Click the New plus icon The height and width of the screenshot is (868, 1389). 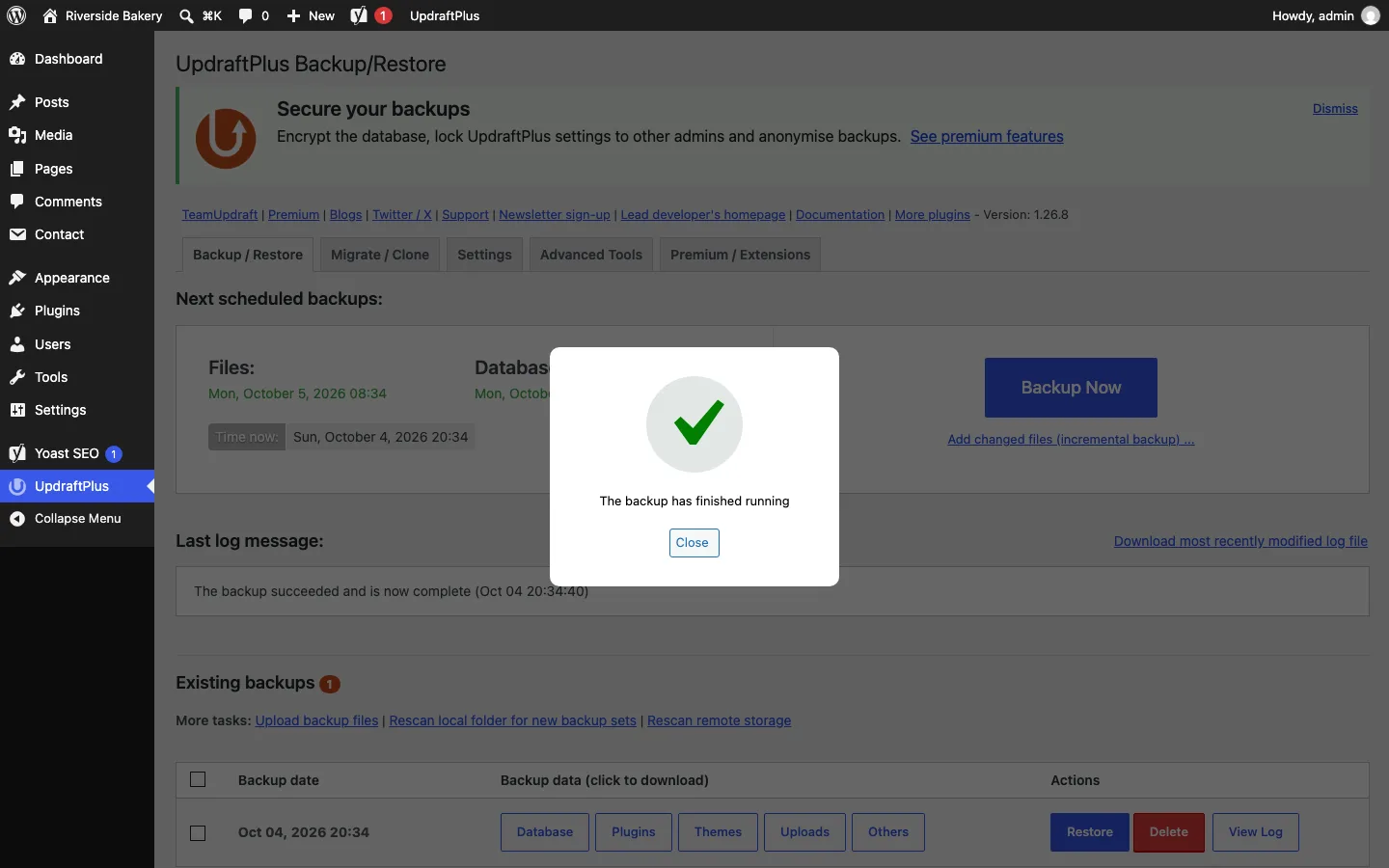coord(294,15)
